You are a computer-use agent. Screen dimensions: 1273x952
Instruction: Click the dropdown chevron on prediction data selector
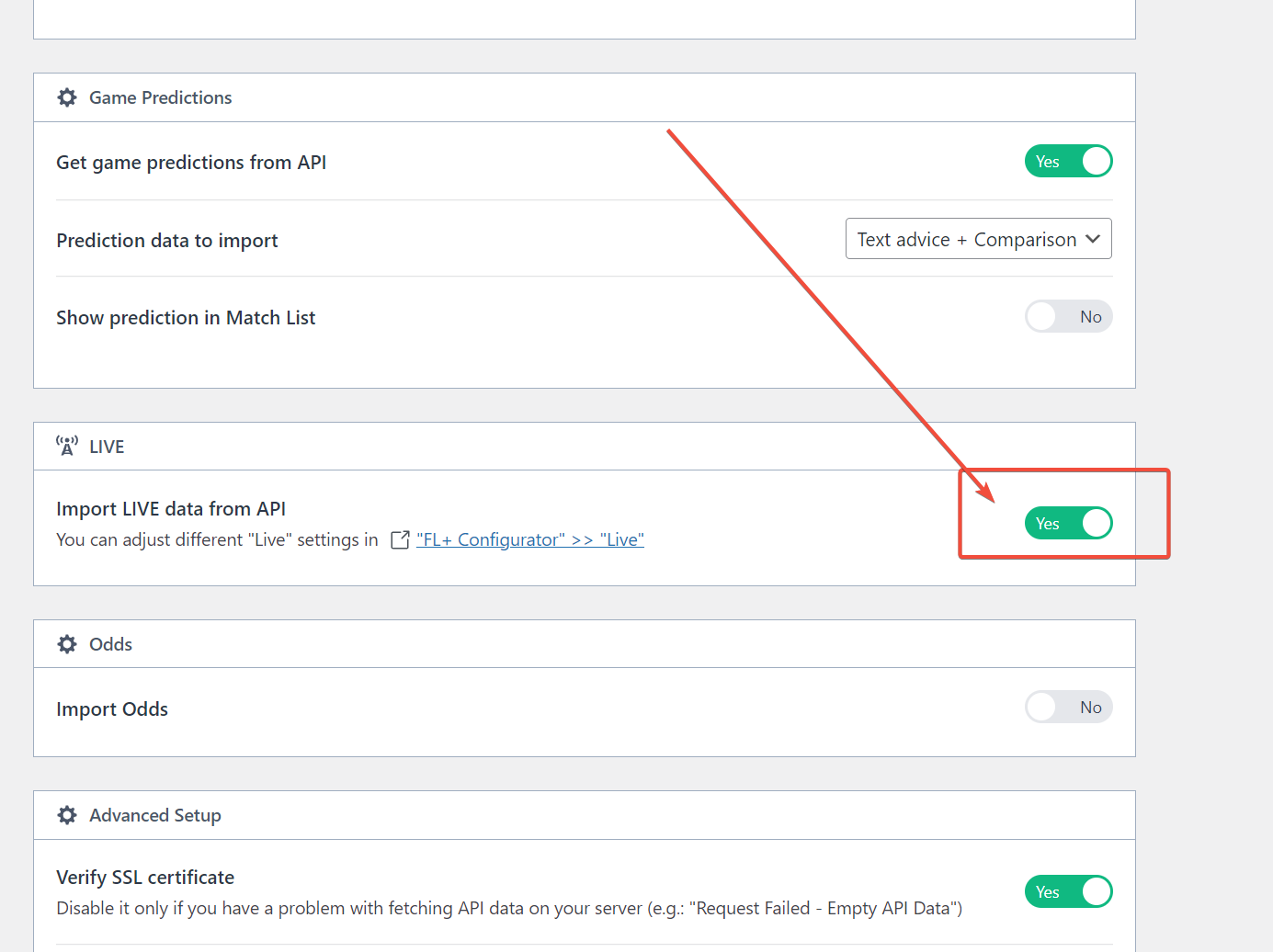1093,239
